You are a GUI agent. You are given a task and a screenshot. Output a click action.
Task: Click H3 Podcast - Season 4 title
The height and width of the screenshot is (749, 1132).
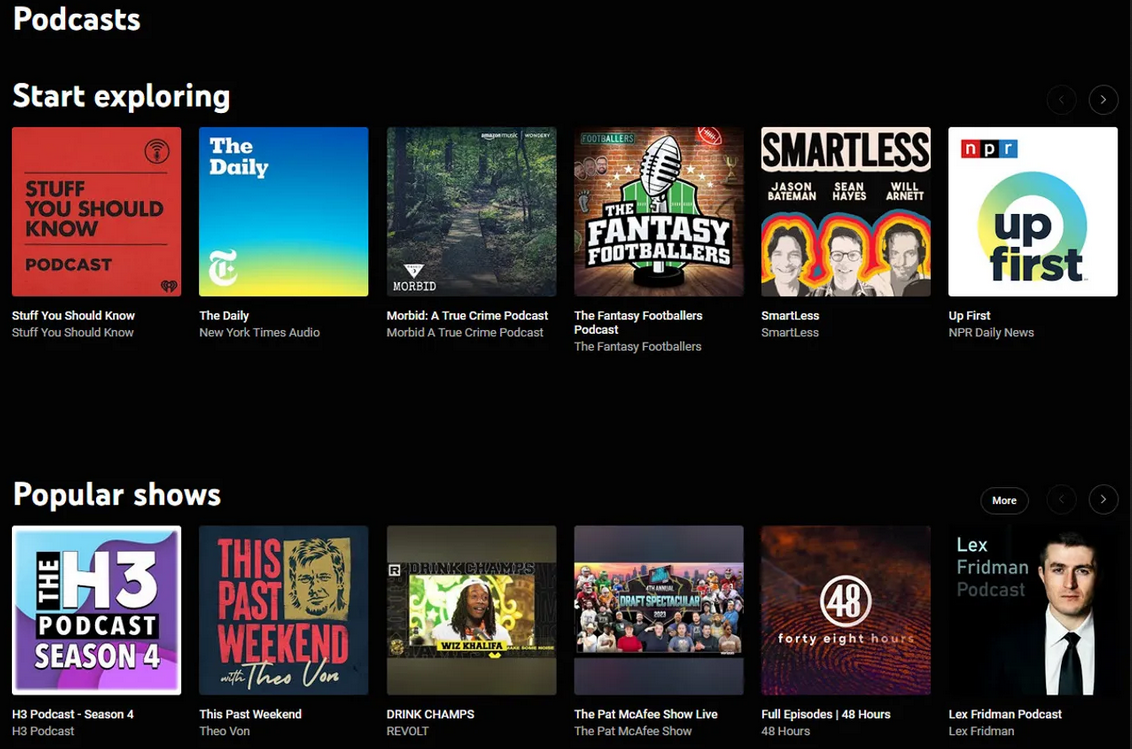[x=73, y=714]
